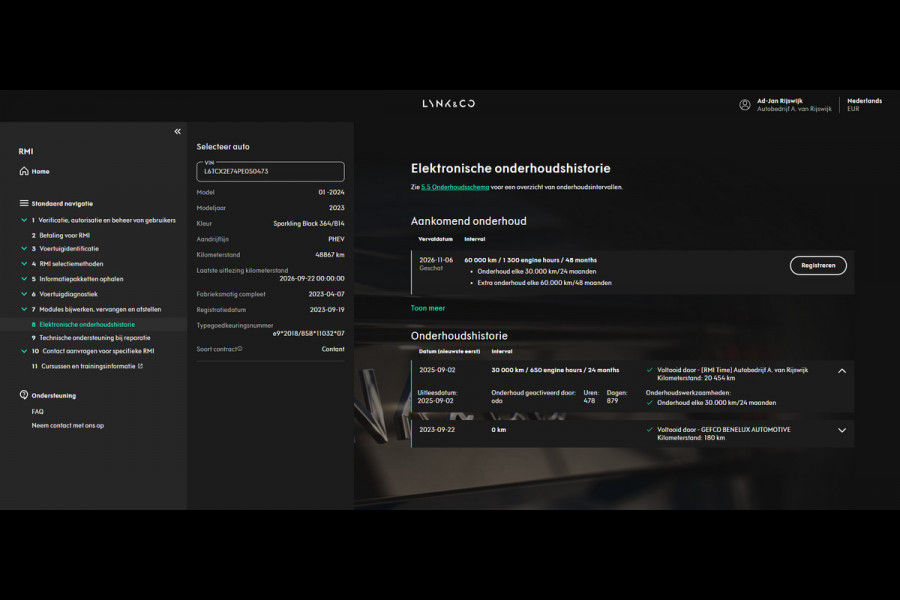Click user name Ad-Jan Rijswijk
The height and width of the screenshot is (600, 900).
[779, 101]
